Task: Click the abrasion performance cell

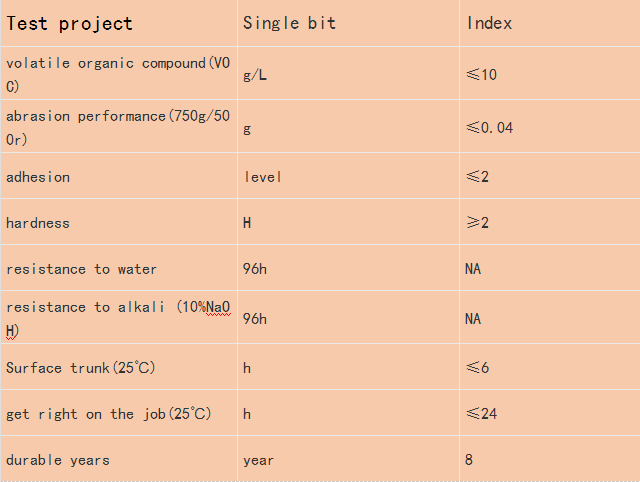Action: click(119, 127)
